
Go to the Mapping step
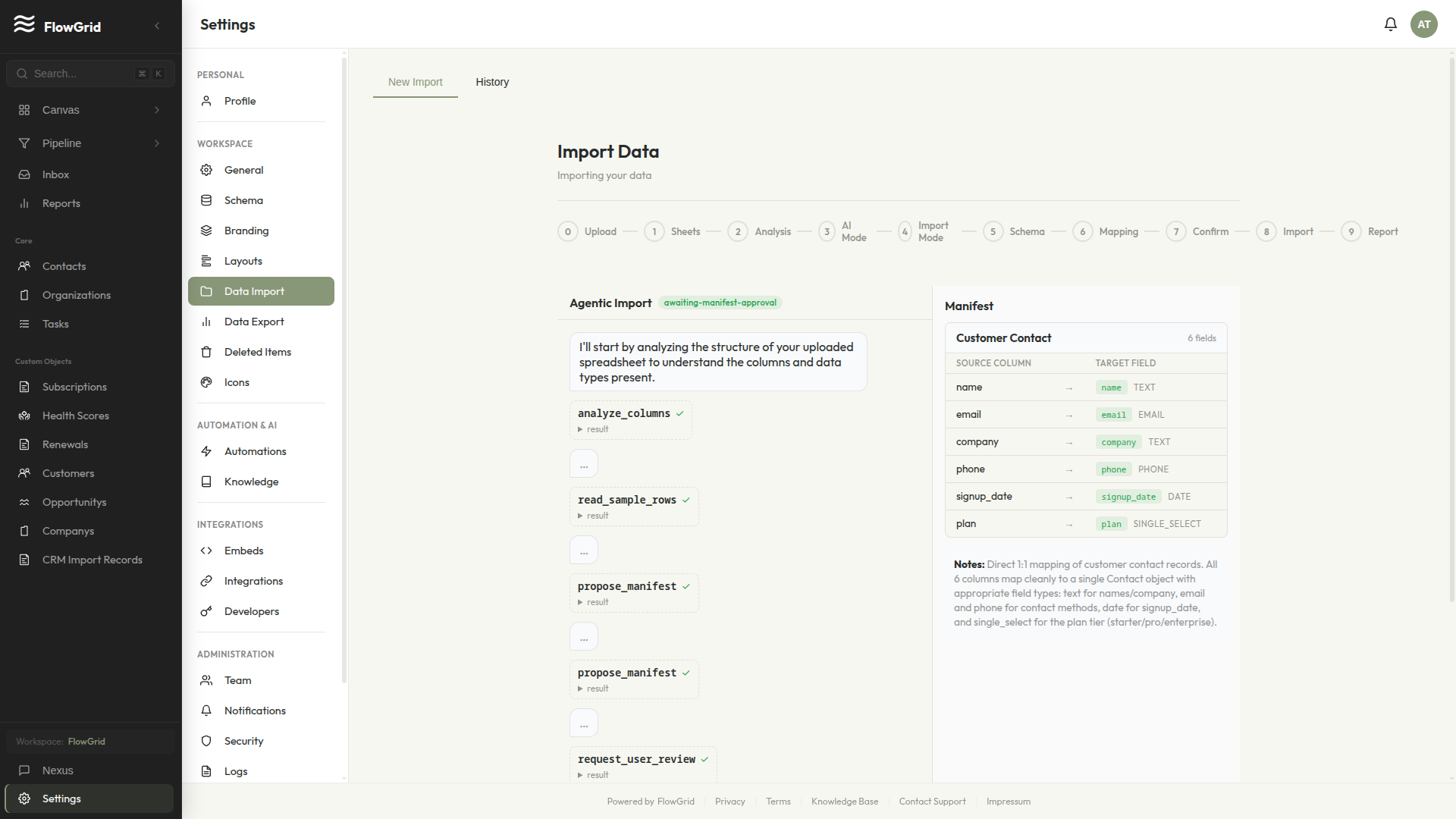(1106, 231)
